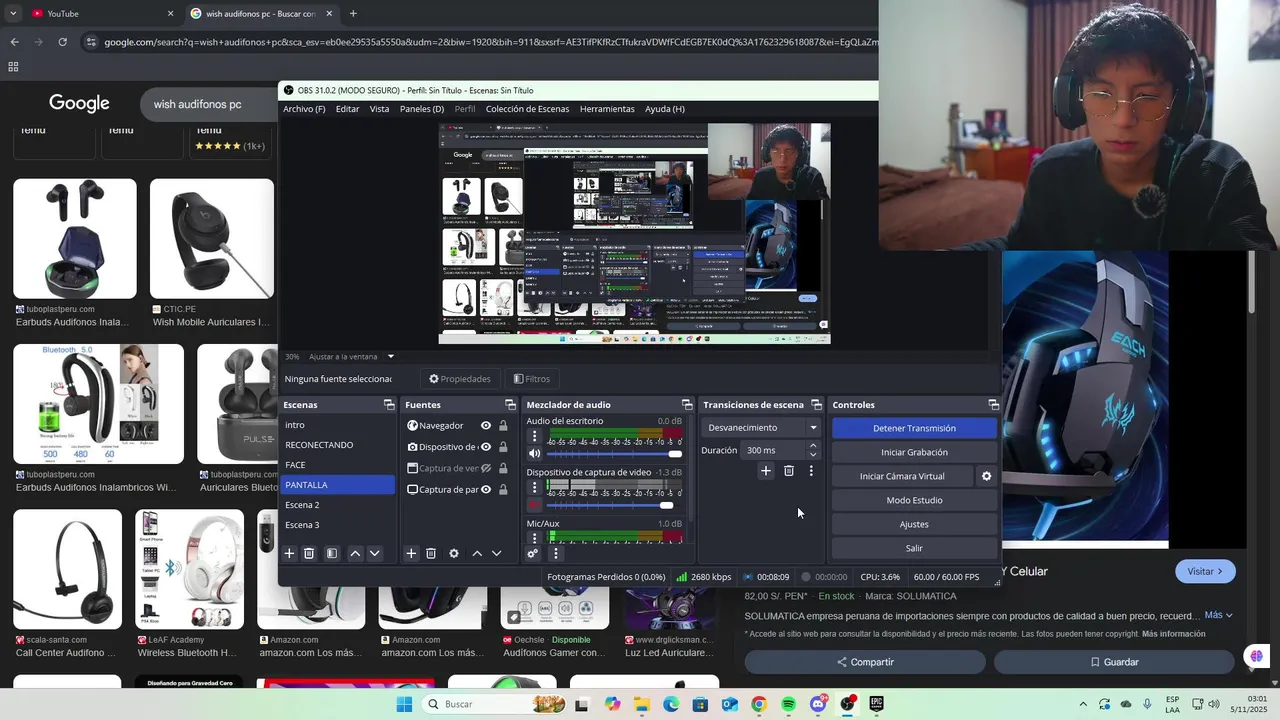Viewport: 1280px width, 720px height.
Task: Click Salir button in OBS
Action: pos(914,548)
